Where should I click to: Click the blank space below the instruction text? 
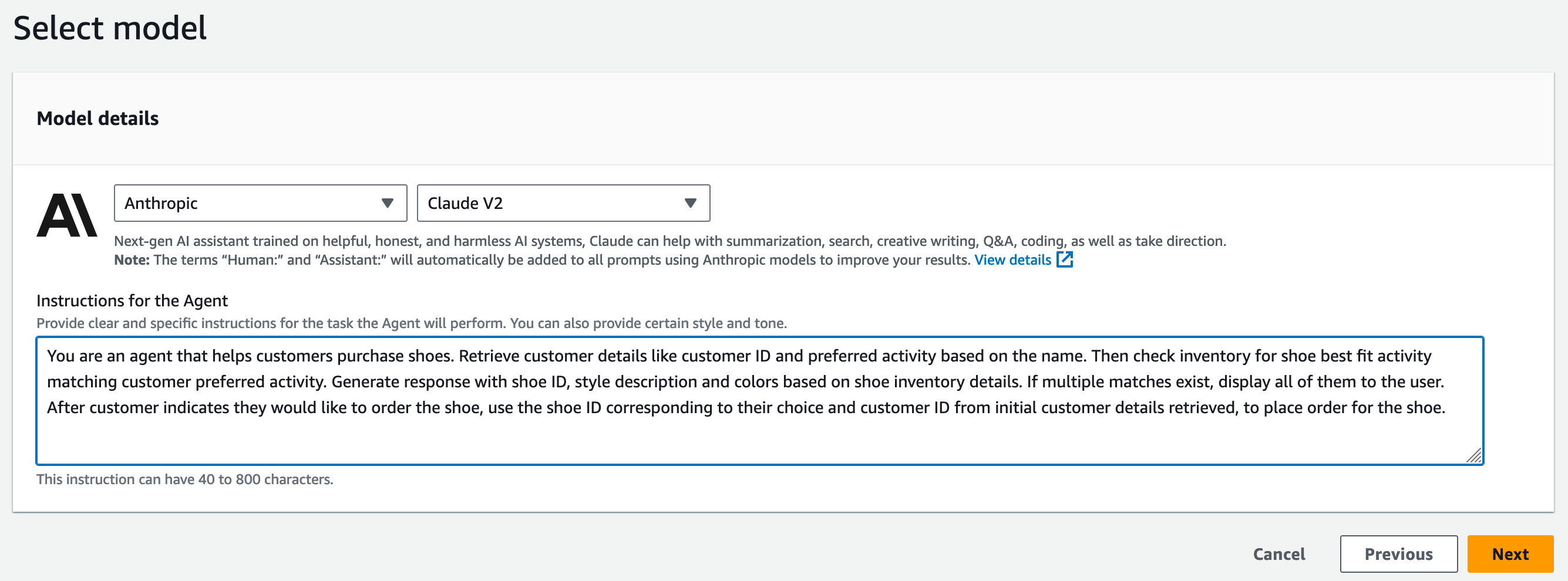click(x=731, y=441)
